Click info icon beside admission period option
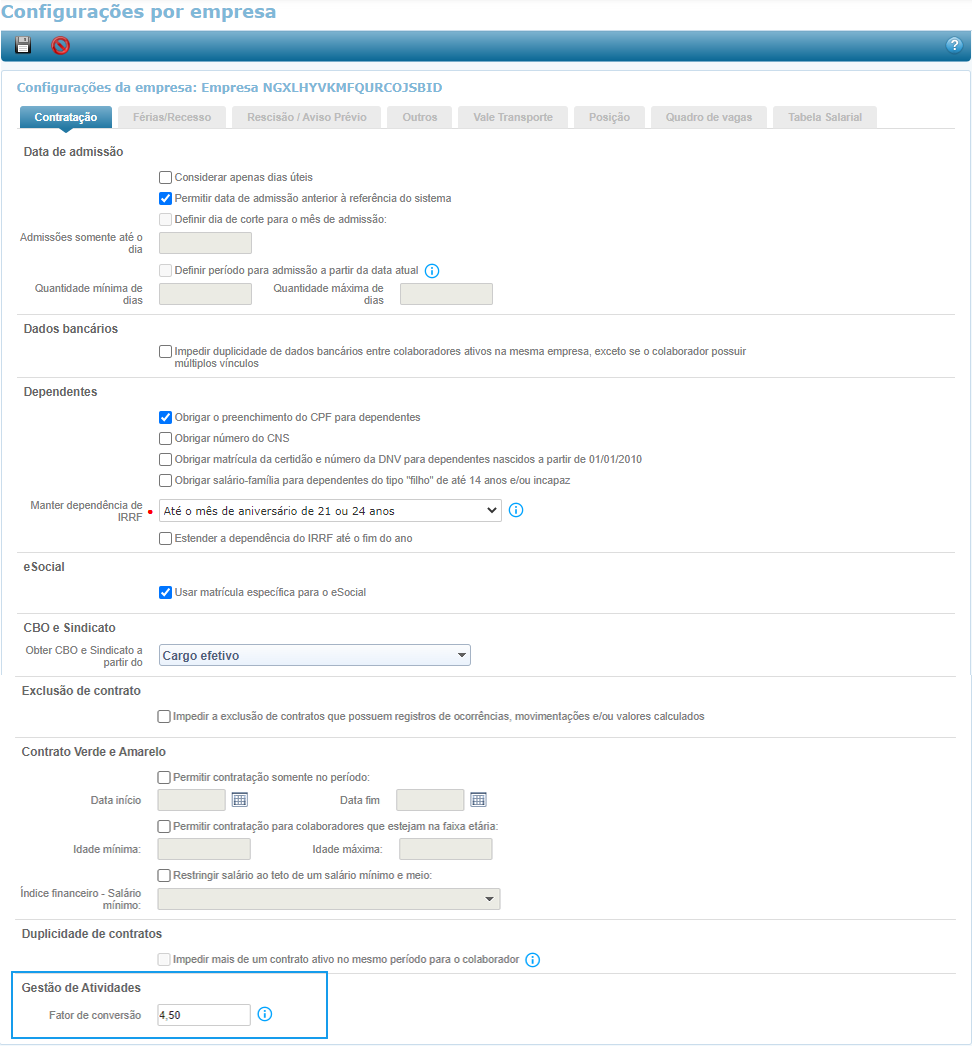Image resolution: width=972 pixels, height=1046 pixels. coord(432,270)
